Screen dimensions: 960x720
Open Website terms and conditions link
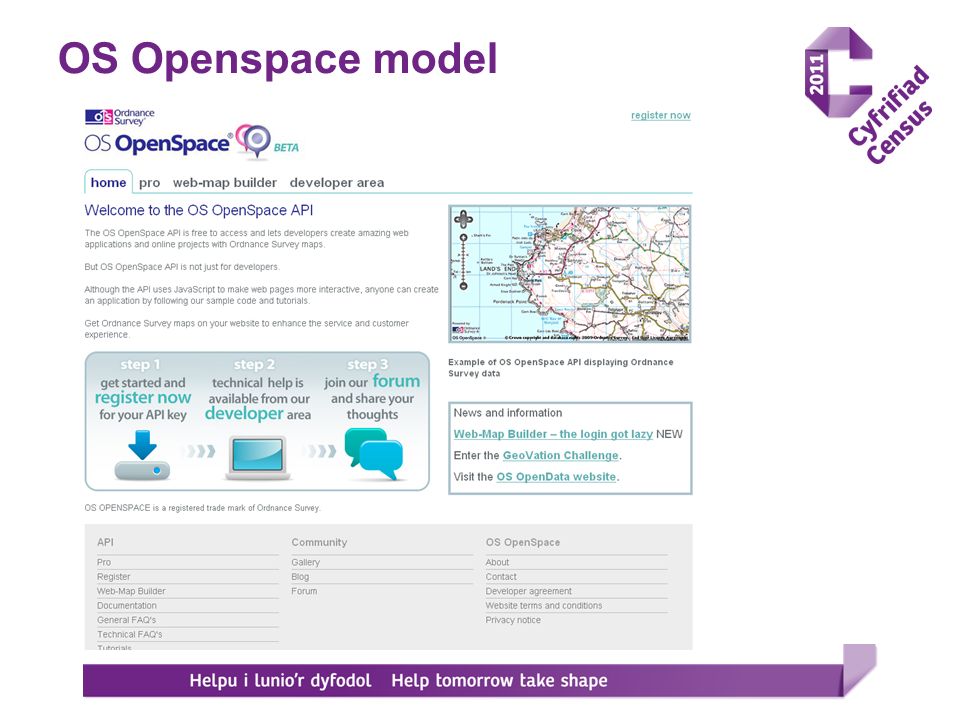coord(544,606)
